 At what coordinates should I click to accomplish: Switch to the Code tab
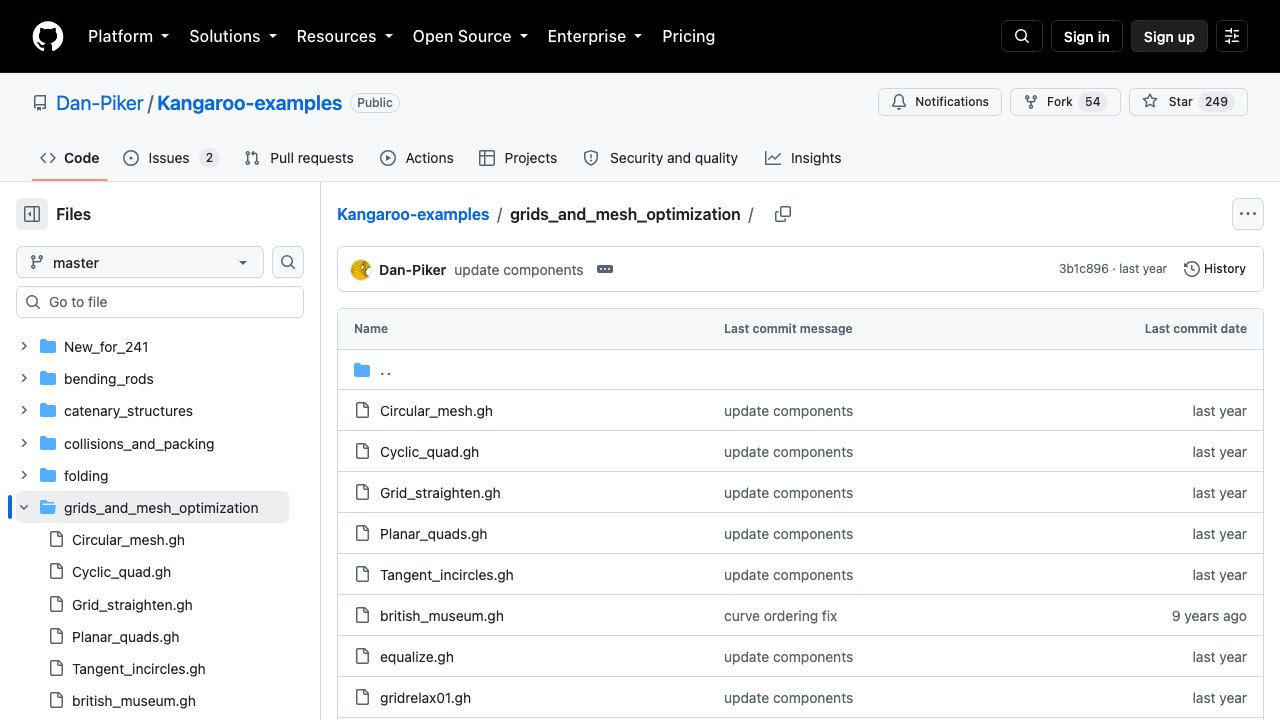[x=70, y=158]
